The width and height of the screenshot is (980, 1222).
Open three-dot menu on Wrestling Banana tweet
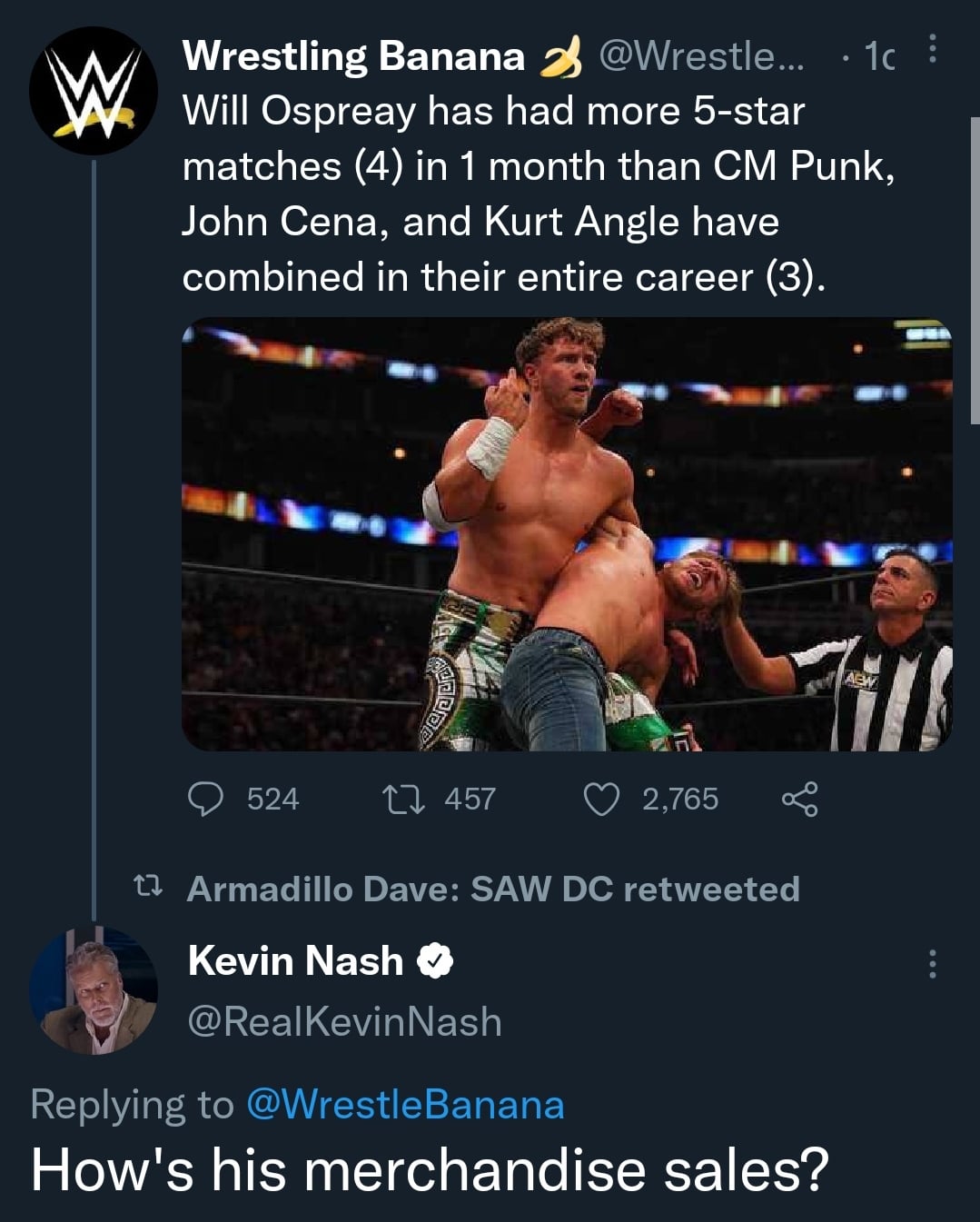933,51
